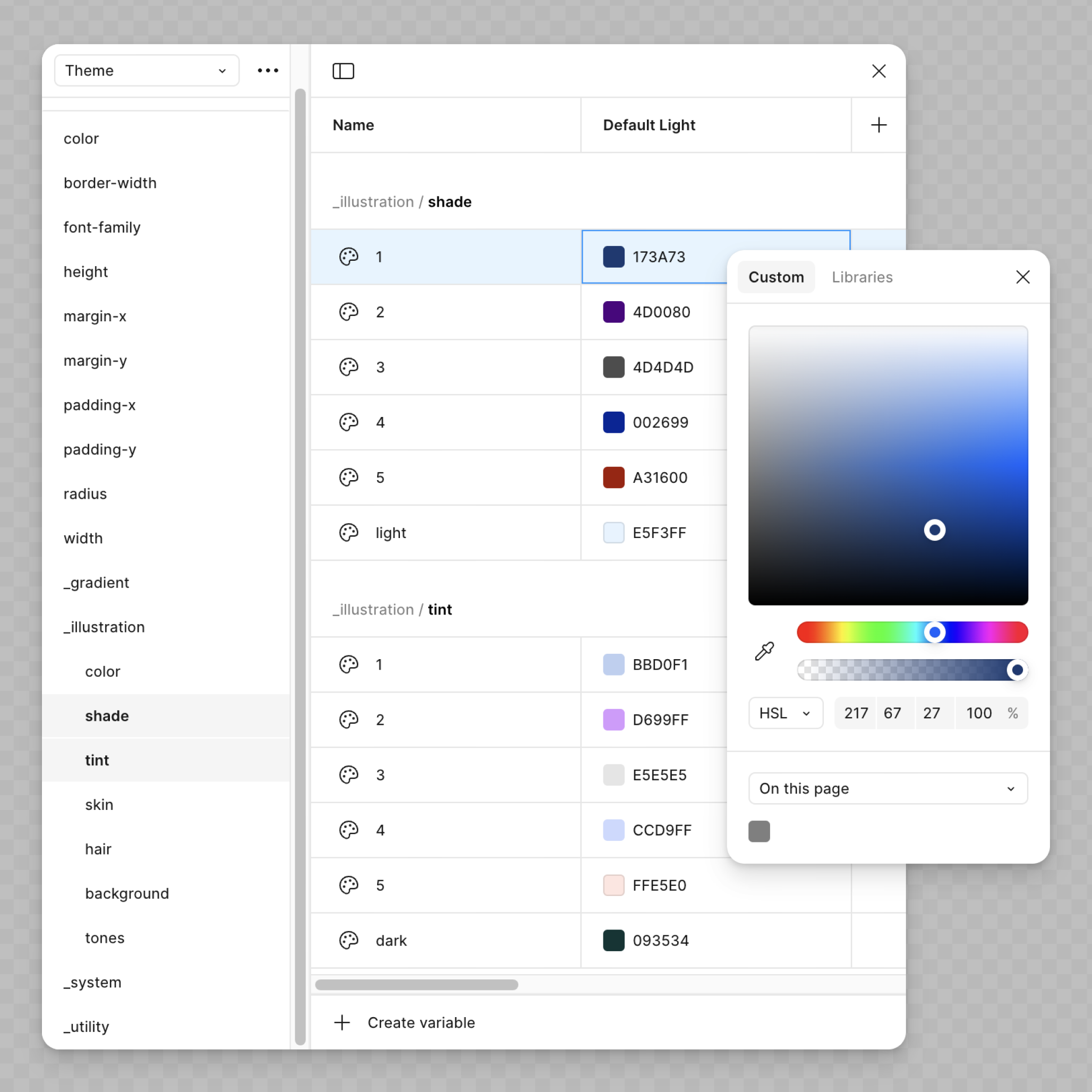Click the 4D0080 purple color swatch
The width and height of the screenshot is (1092, 1092).
tap(613, 312)
